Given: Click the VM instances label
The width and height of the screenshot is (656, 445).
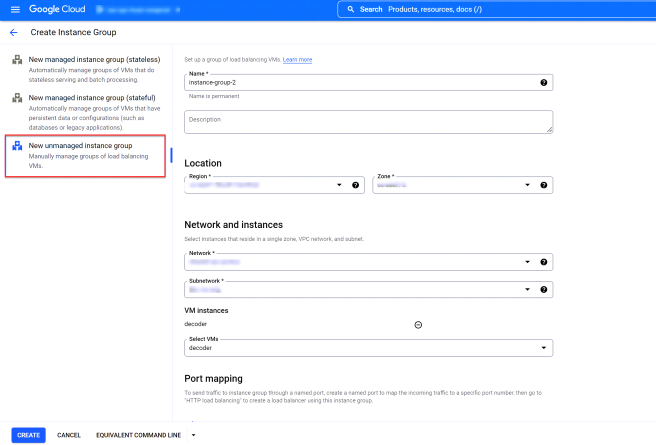Looking at the screenshot, I should click(206, 310).
